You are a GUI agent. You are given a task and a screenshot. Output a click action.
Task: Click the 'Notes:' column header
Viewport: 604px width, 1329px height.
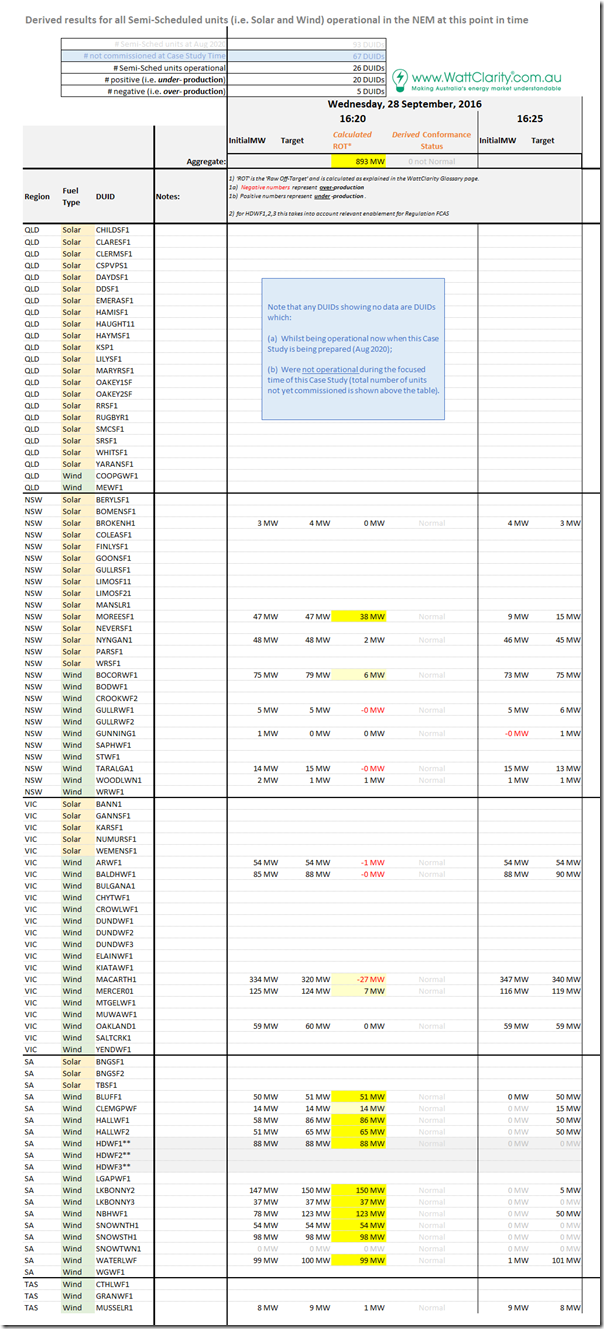168,196
